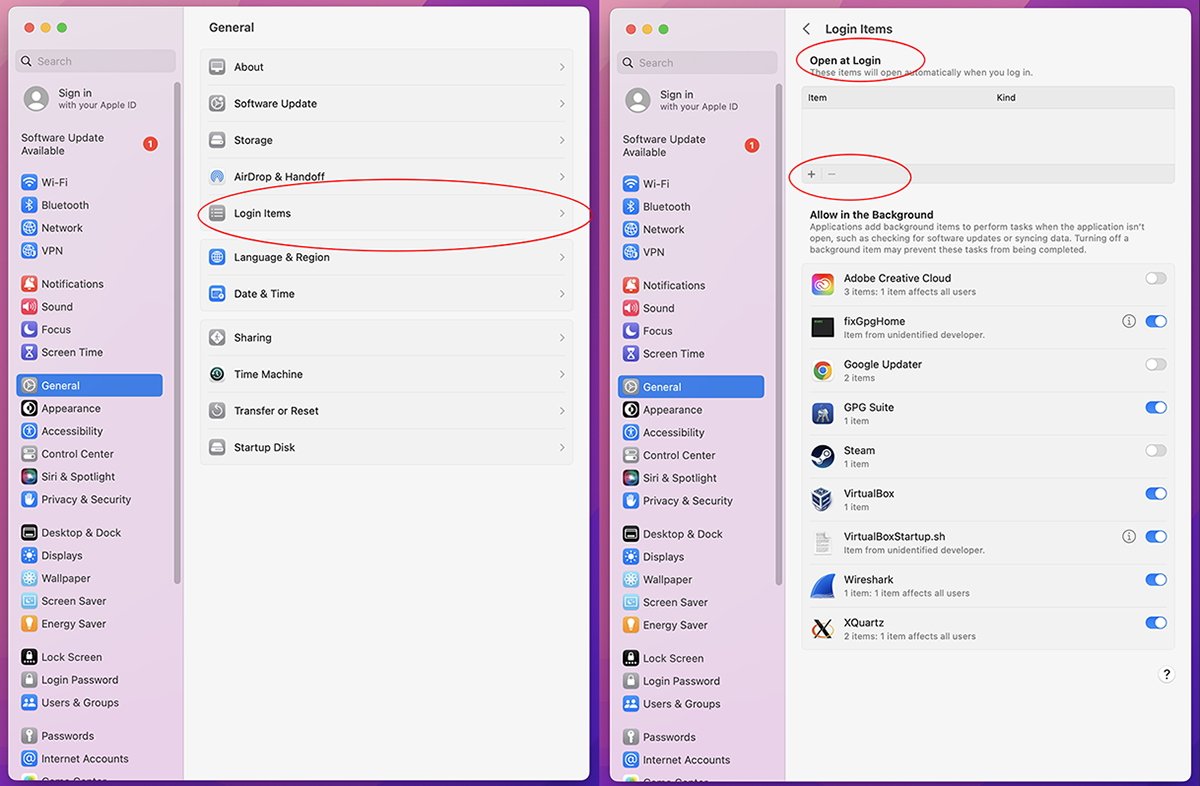Enable Adobe Creative Cloud background toggle
Viewport: 1200px width, 786px height.
[1155, 279]
